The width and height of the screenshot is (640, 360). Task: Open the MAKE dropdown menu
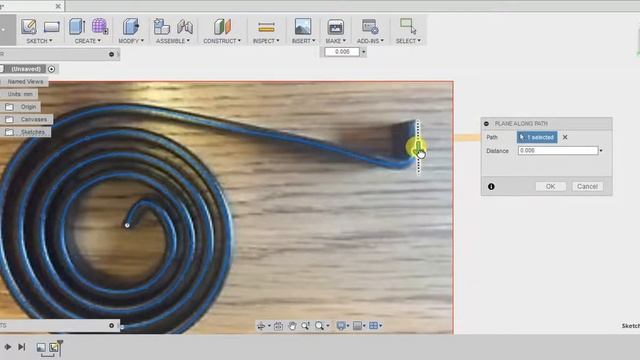click(336, 41)
